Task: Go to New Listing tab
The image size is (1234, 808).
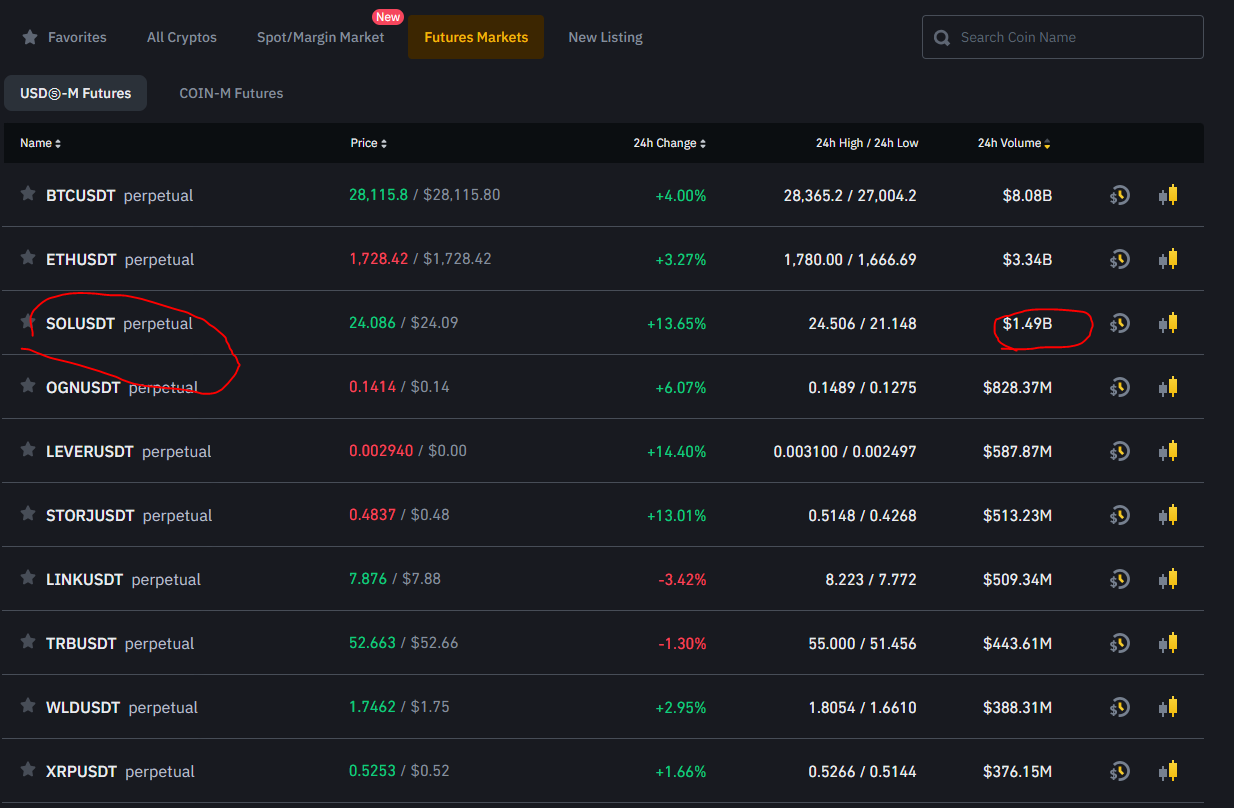Action: pos(605,37)
